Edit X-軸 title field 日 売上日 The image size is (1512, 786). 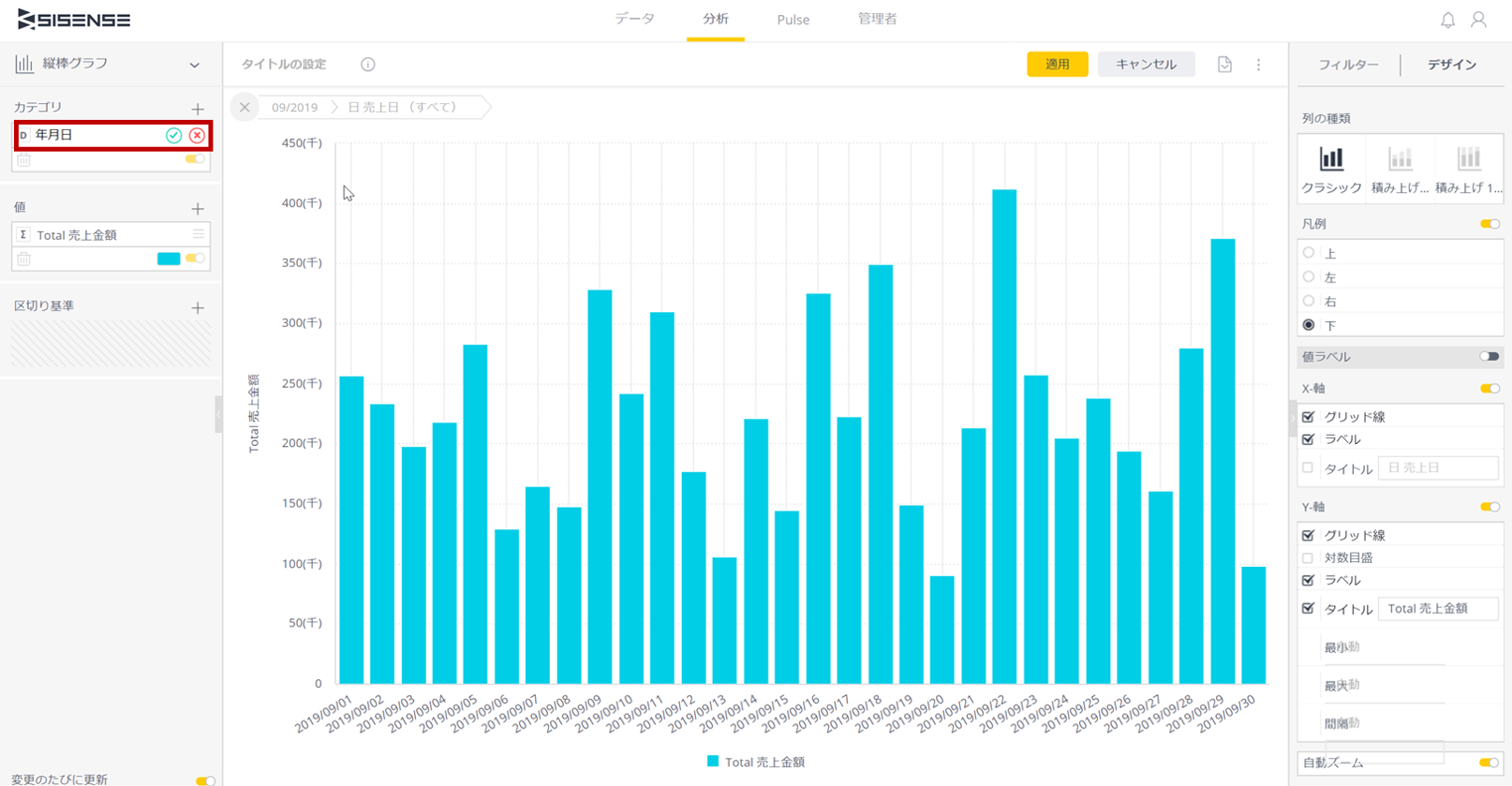pos(1438,467)
